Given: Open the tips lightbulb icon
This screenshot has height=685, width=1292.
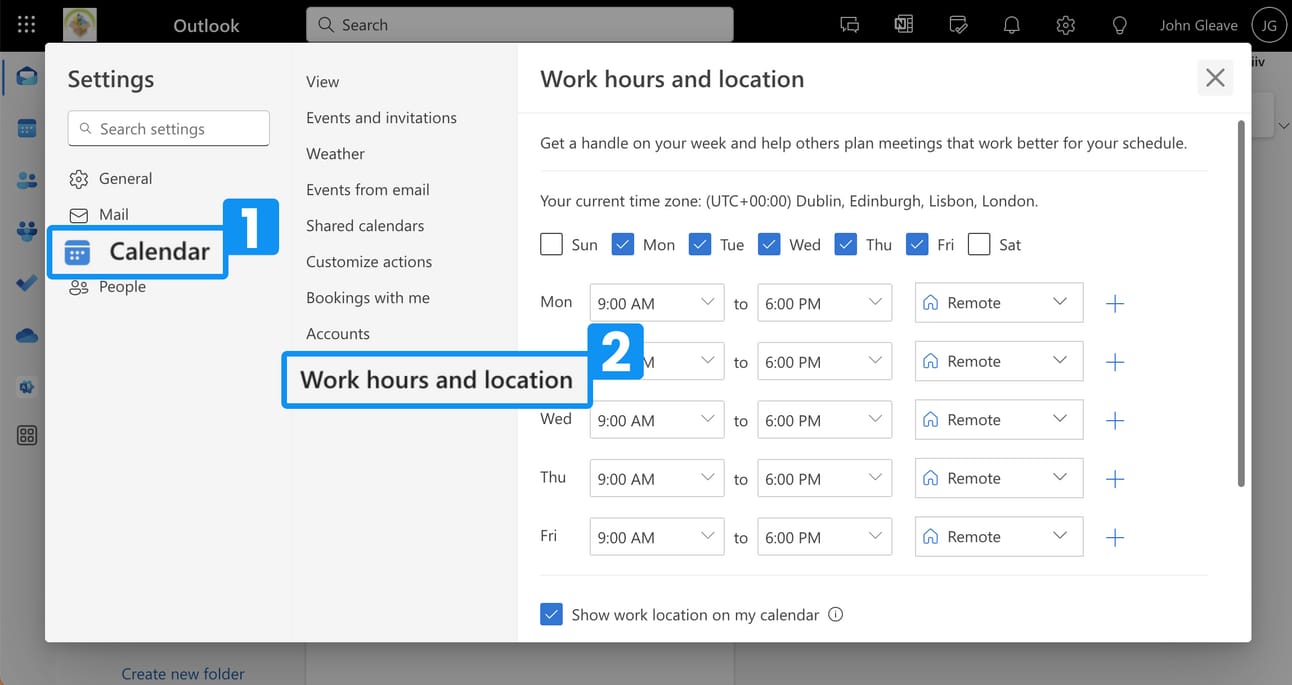Looking at the screenshot, I should coord(1120,25).
